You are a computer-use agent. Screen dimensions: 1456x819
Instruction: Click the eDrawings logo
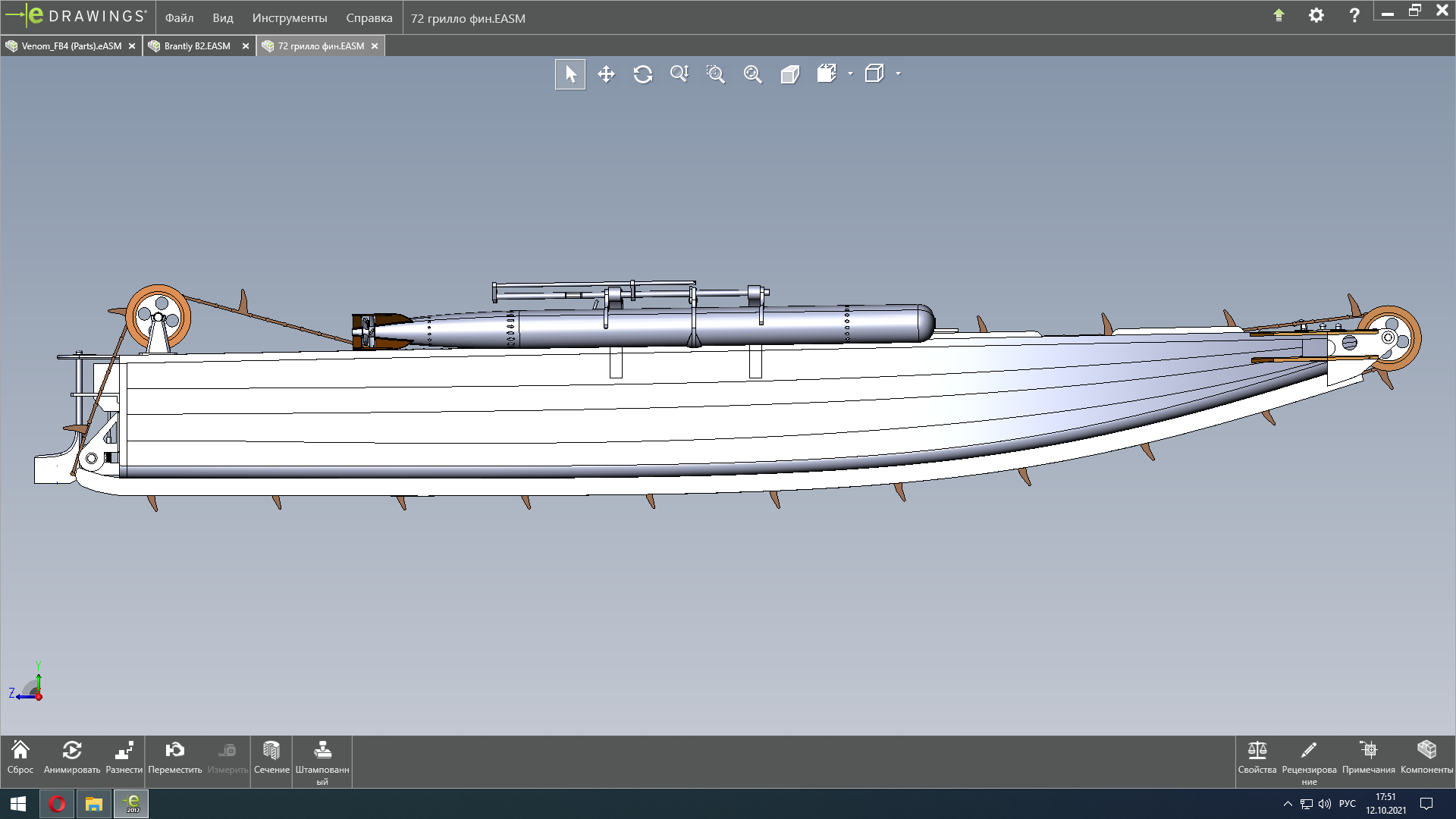[x=76, y=16]
